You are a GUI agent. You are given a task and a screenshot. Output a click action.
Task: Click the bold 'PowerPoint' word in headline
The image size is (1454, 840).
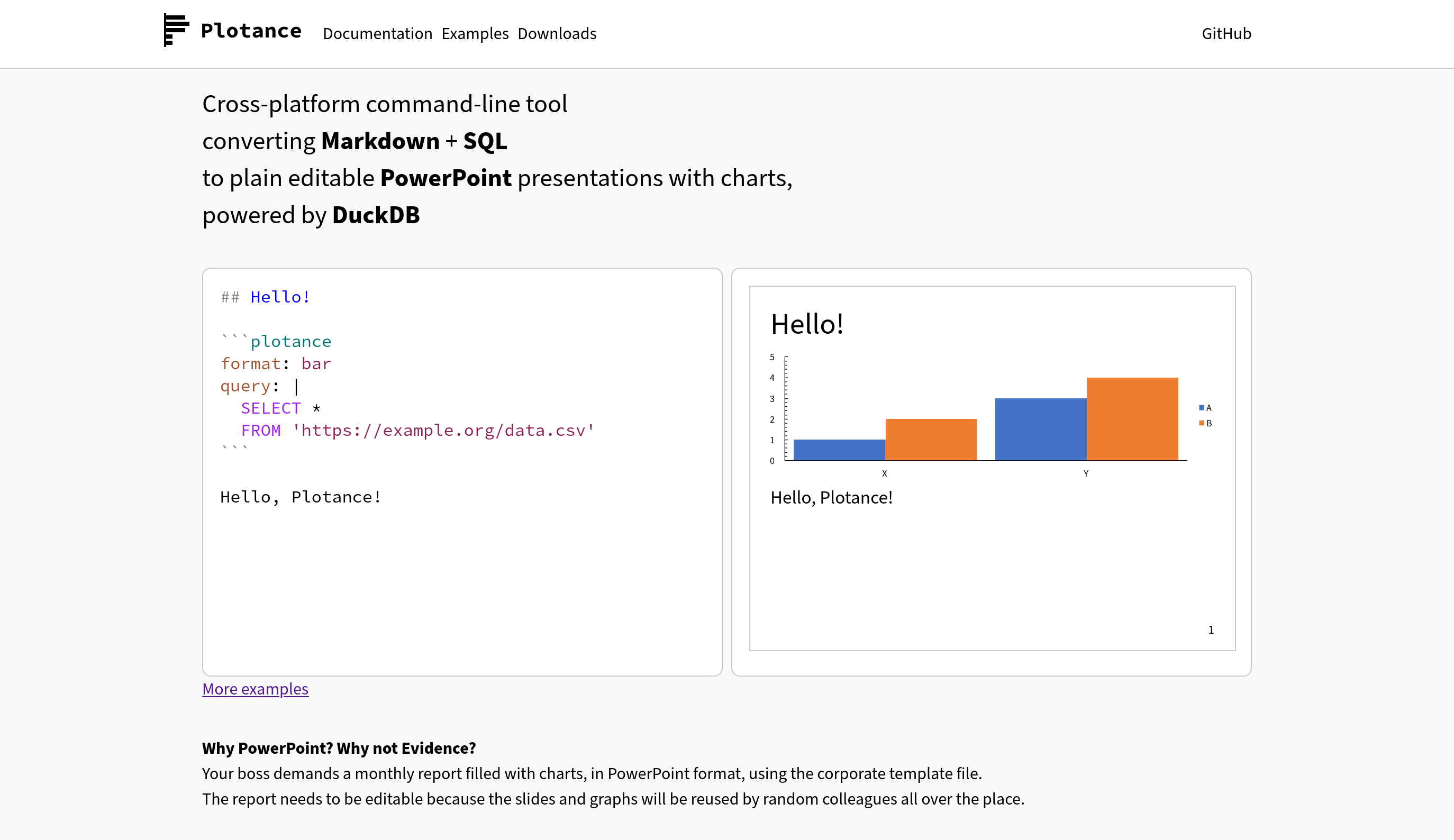click(446, 178)
